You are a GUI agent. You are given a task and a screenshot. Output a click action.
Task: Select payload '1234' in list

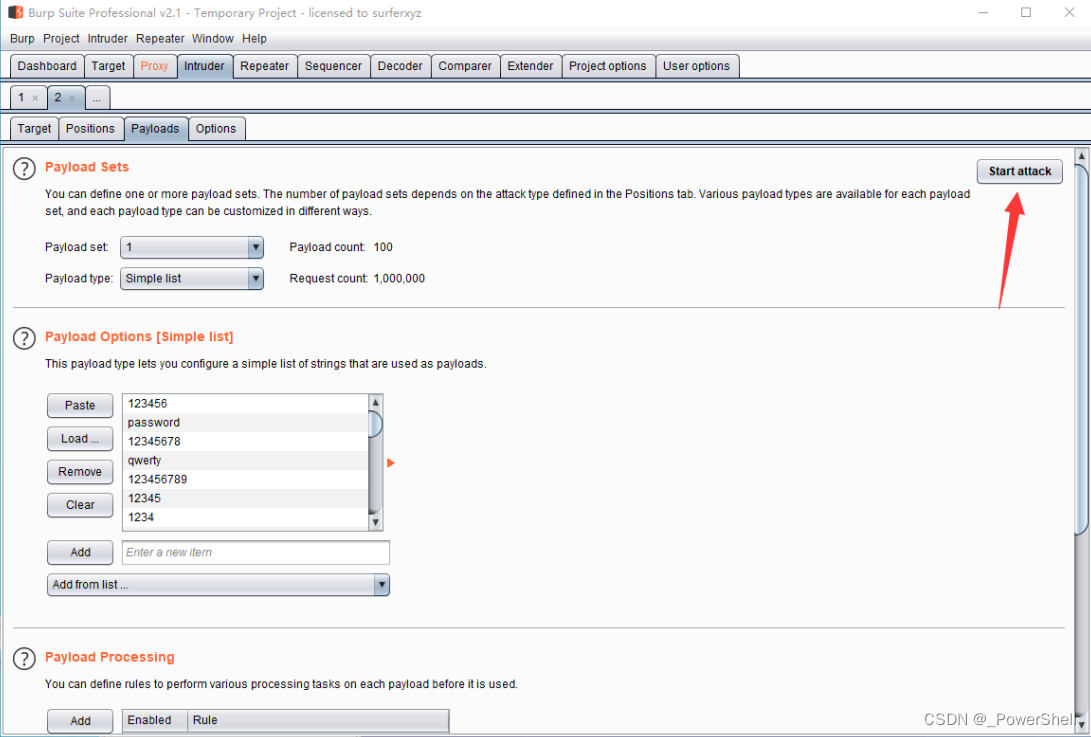245,517
